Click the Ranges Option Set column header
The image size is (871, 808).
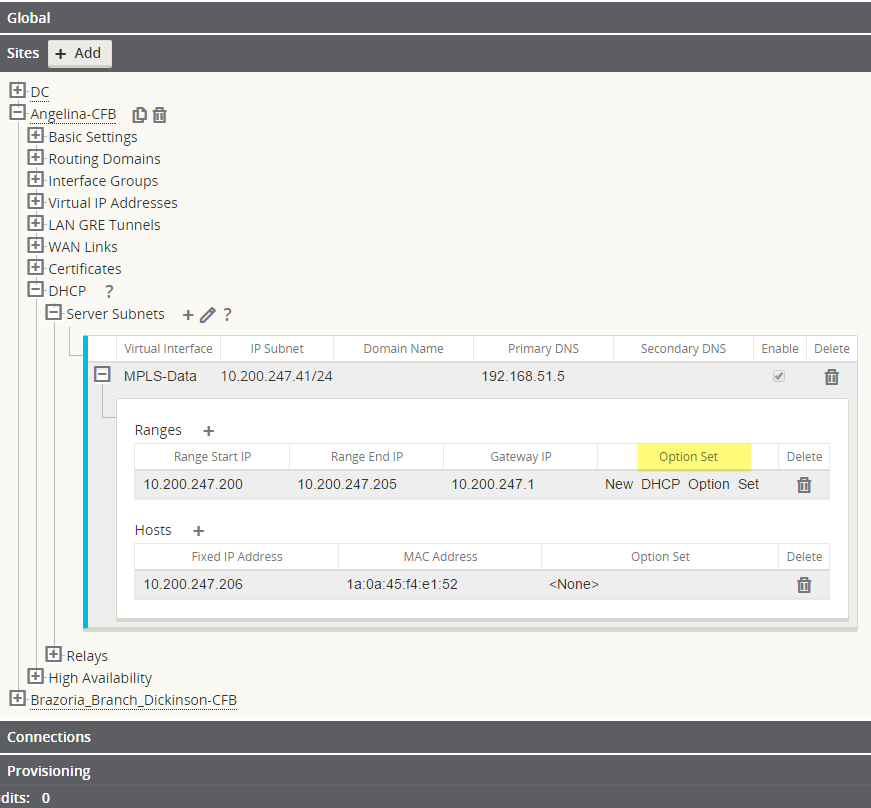click(688, 457)
